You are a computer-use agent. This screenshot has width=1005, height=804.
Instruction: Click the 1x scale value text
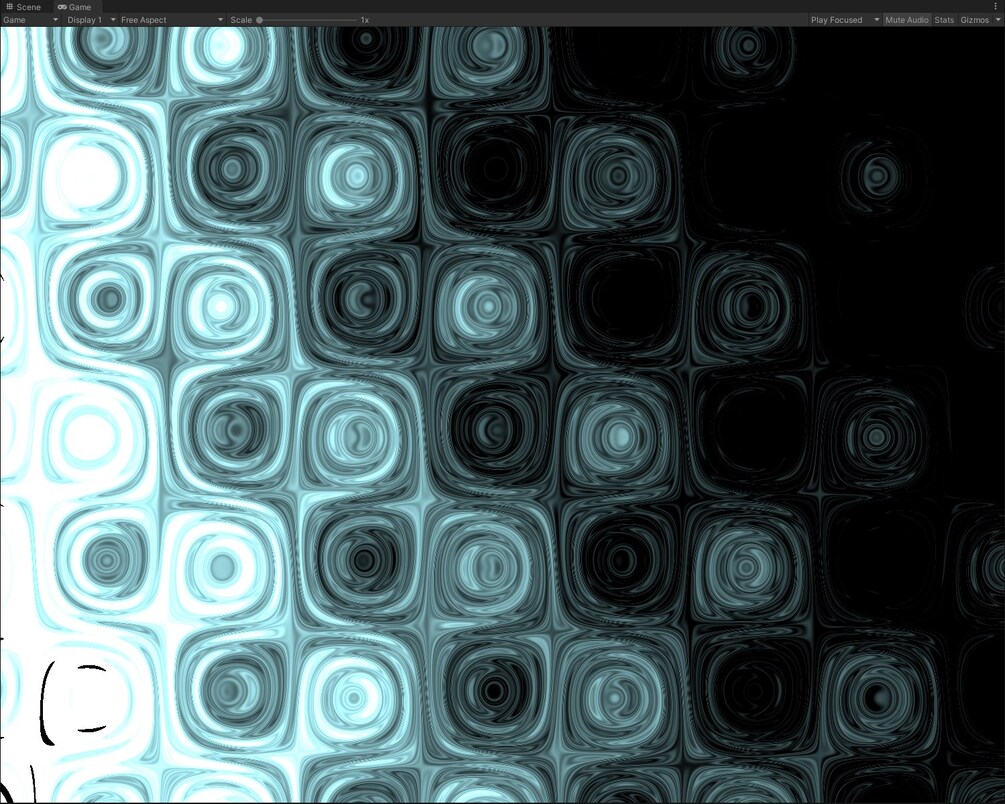click(x=365, y=20)
